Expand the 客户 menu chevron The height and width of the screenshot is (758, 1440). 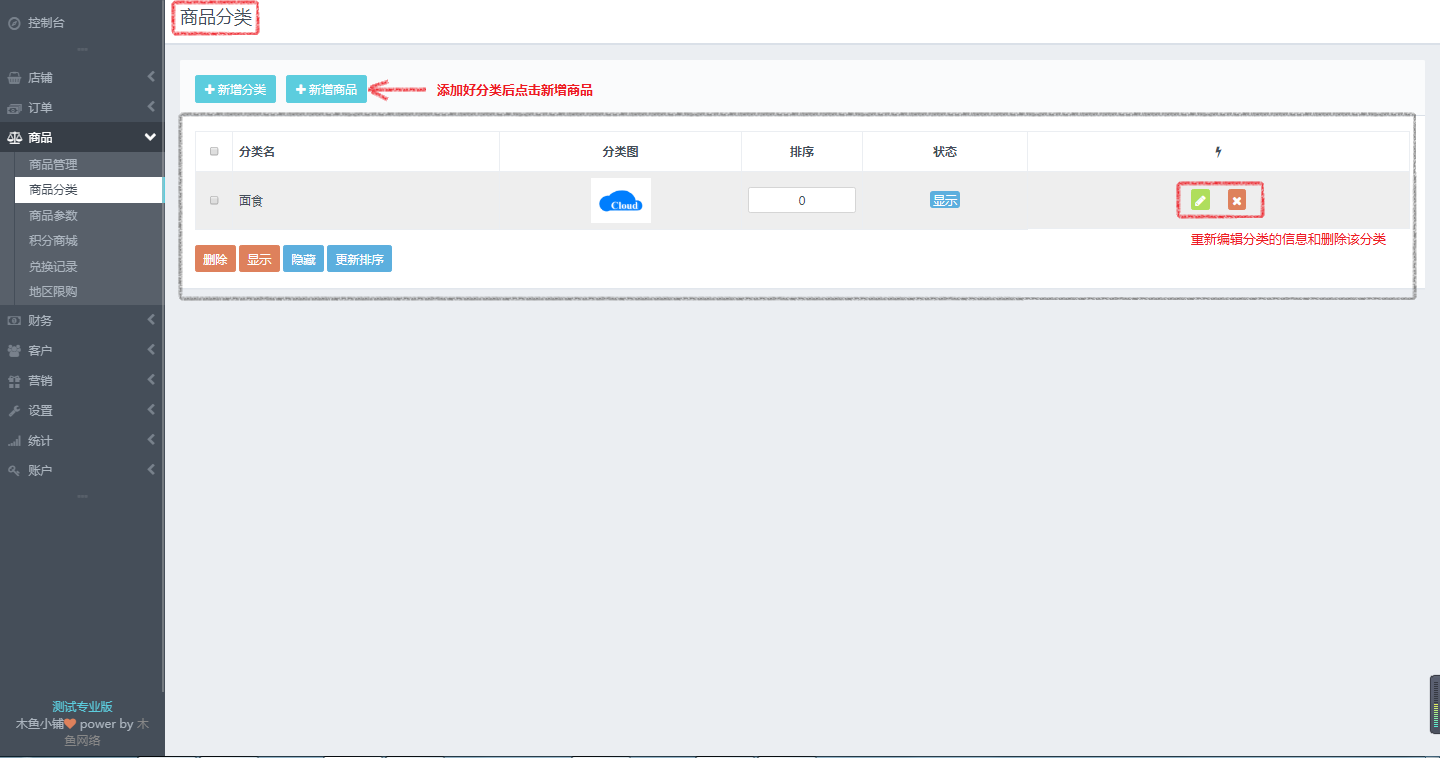point(151,351)
